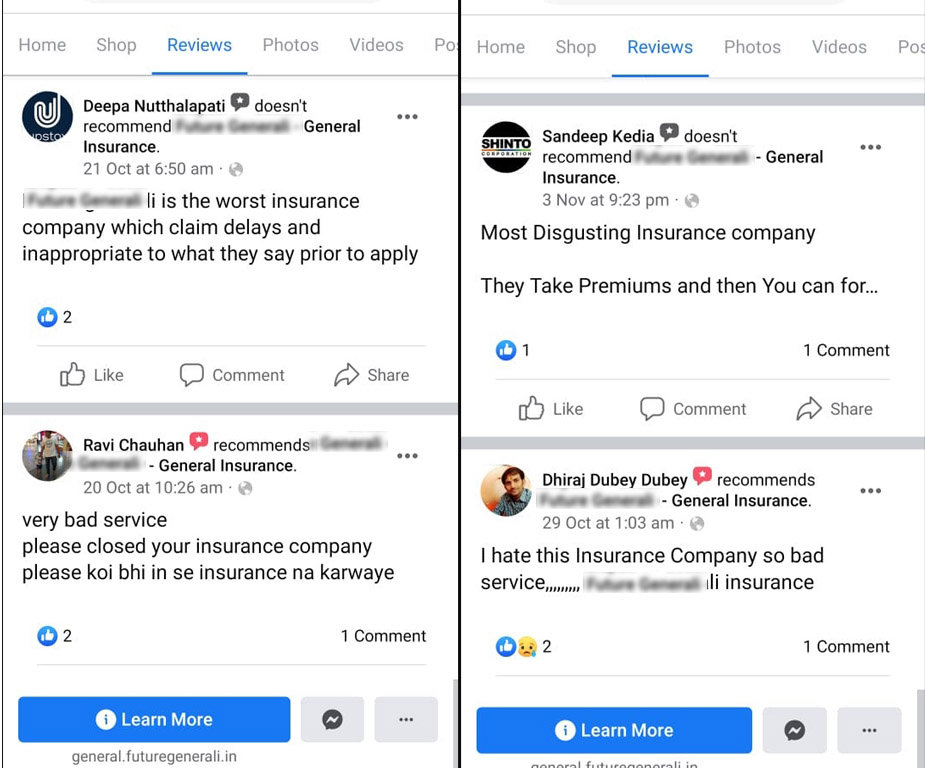
Task: Open options menu for Deepa Nutthalapati's review
Action: 407,117
